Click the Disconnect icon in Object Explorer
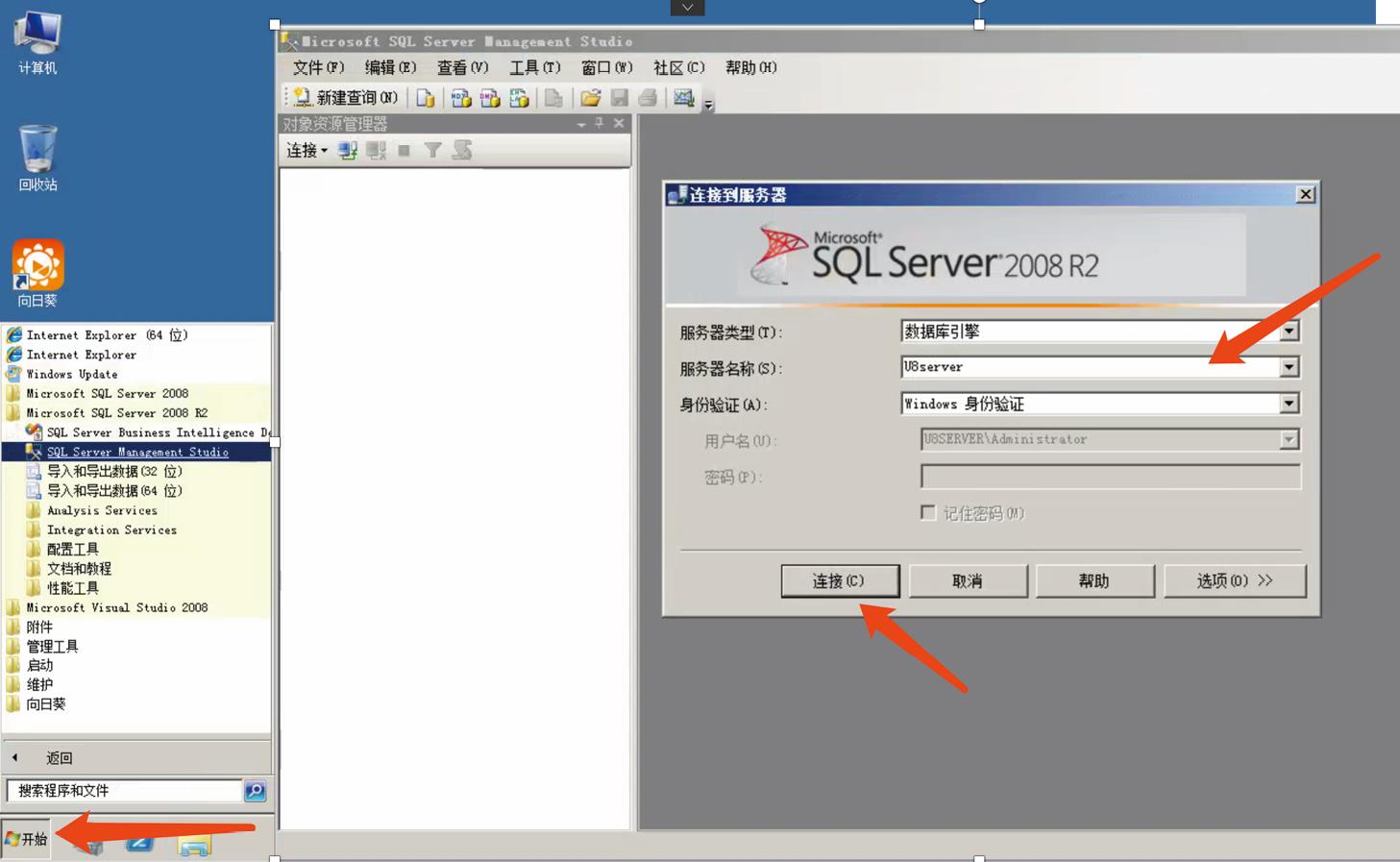Screen dimensions: 1400x862 (376, 151)
